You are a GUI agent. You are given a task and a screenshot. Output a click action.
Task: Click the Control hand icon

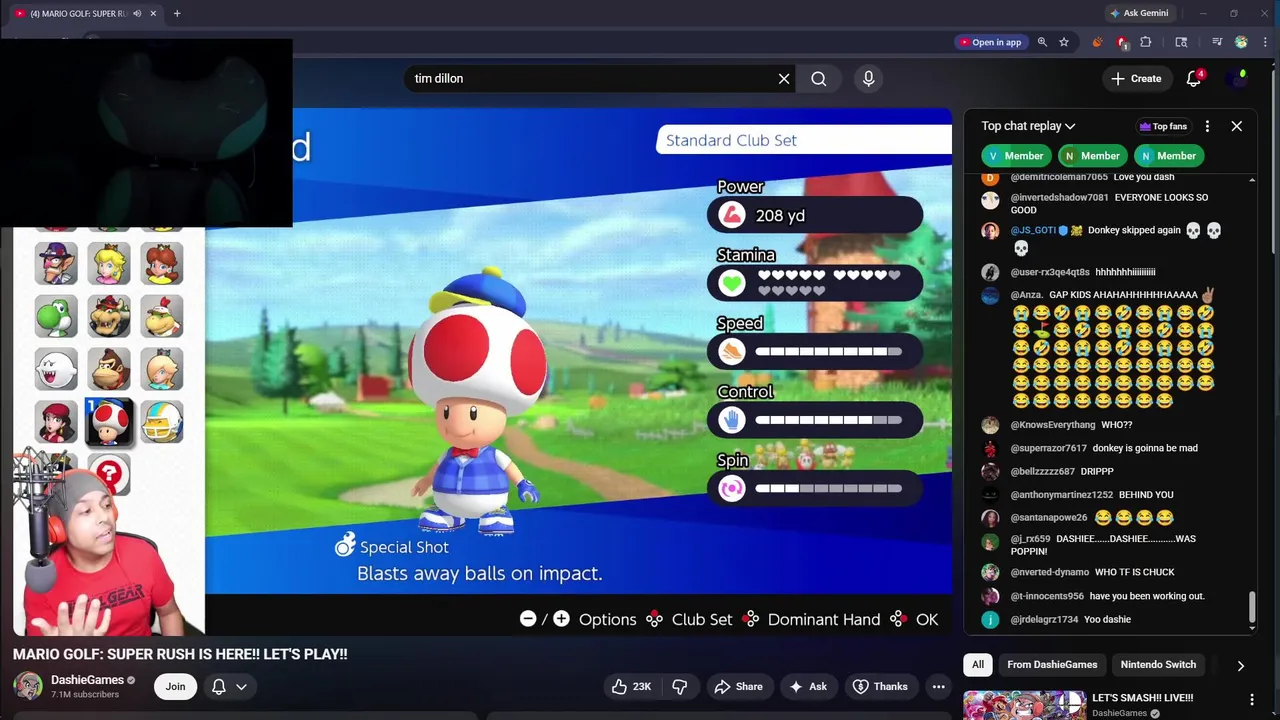(x=732, y=420)
